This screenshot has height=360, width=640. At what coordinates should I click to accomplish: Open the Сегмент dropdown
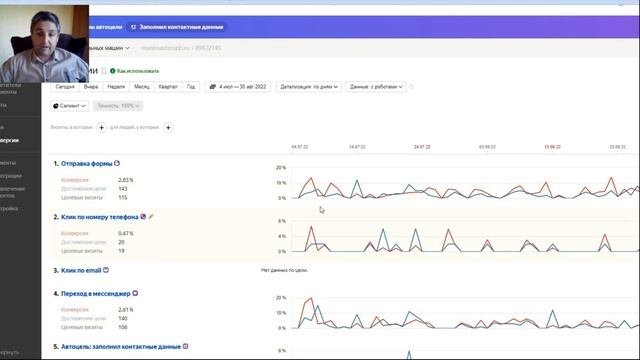pos(69,106)
